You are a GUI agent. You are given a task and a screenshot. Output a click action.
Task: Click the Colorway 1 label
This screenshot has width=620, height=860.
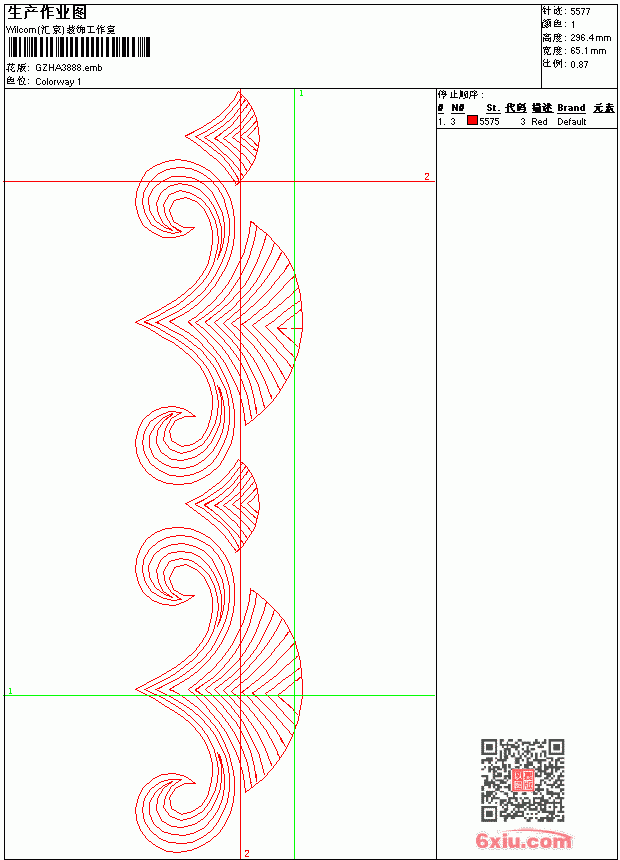pyautogui.click(x=58, y=82)
